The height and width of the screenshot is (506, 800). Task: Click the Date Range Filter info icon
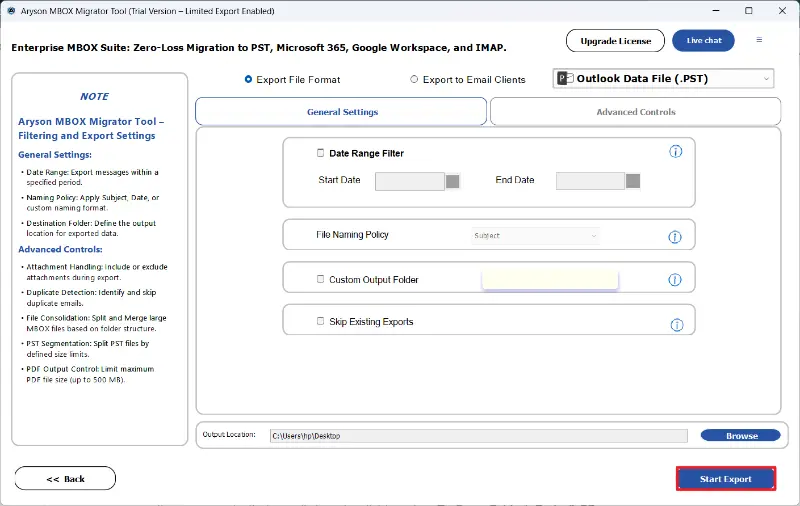tap(676, 151)
